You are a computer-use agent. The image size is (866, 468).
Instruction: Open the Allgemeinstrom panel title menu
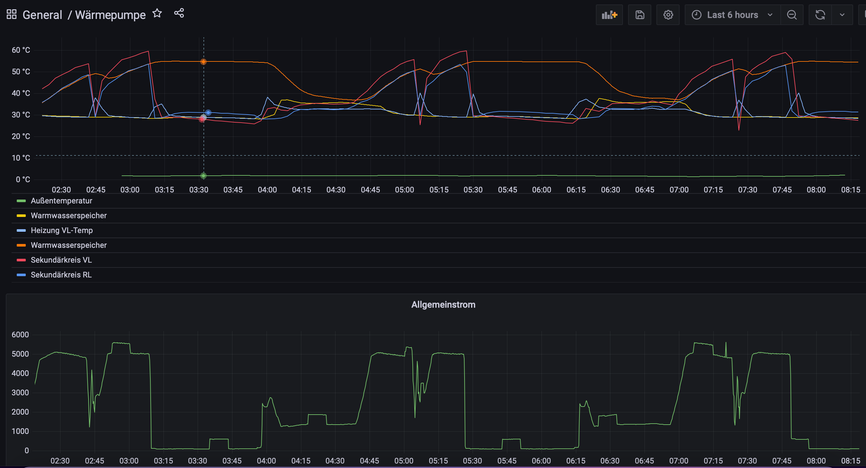[x=443, y=304]
